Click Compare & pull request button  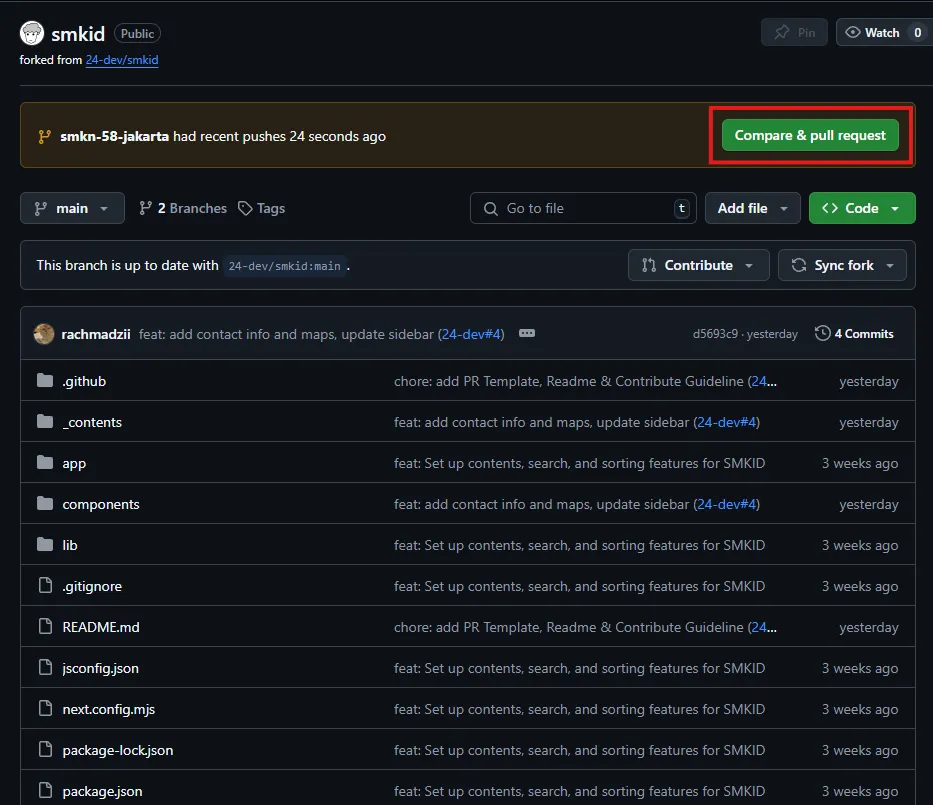810,135
